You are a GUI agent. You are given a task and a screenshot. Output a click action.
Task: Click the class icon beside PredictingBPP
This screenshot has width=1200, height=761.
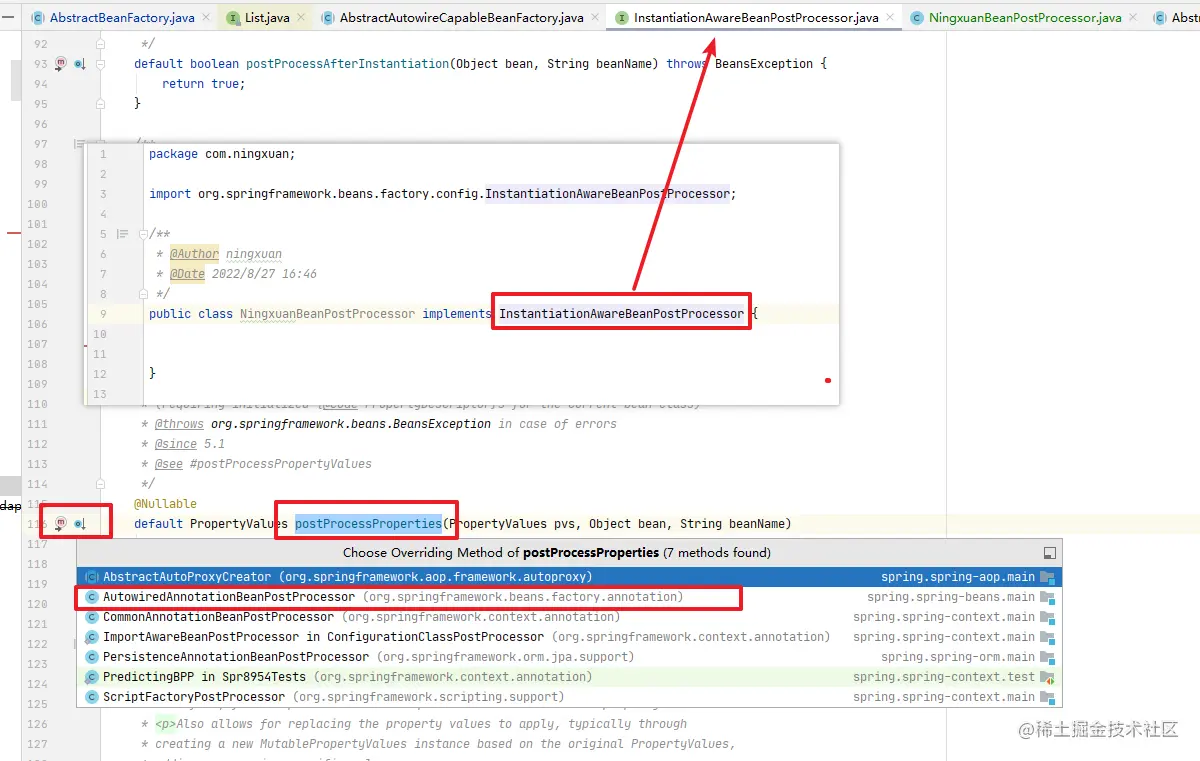92,677
